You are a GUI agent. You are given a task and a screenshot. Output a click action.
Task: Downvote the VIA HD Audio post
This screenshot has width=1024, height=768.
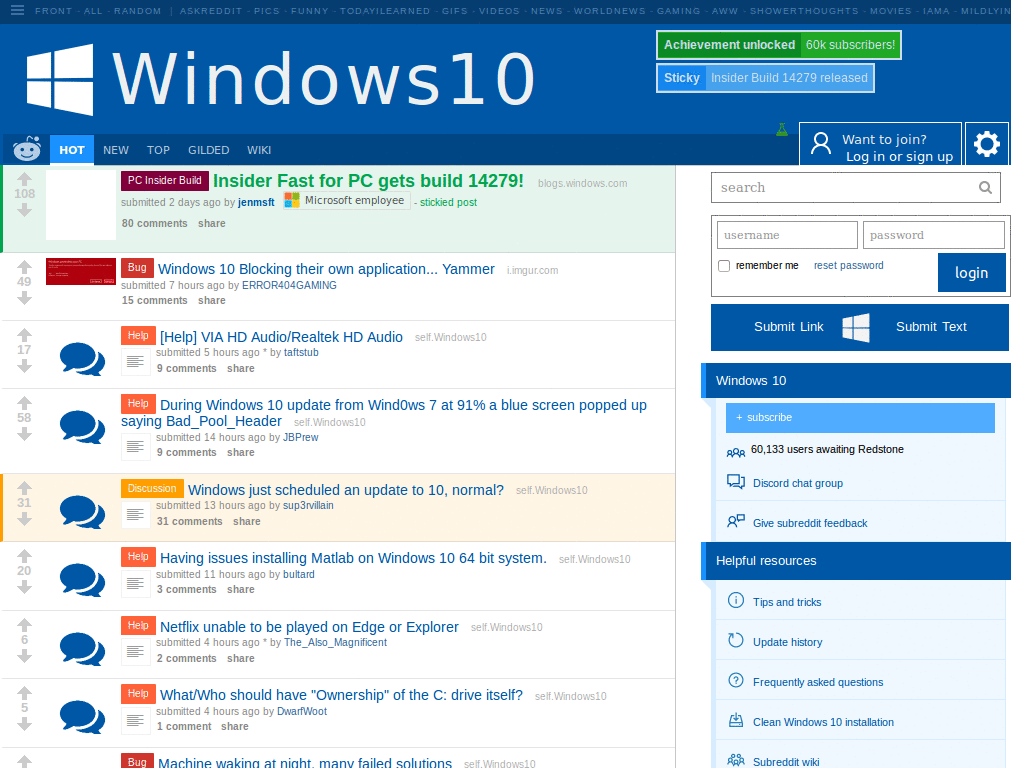tap(24, 366)
